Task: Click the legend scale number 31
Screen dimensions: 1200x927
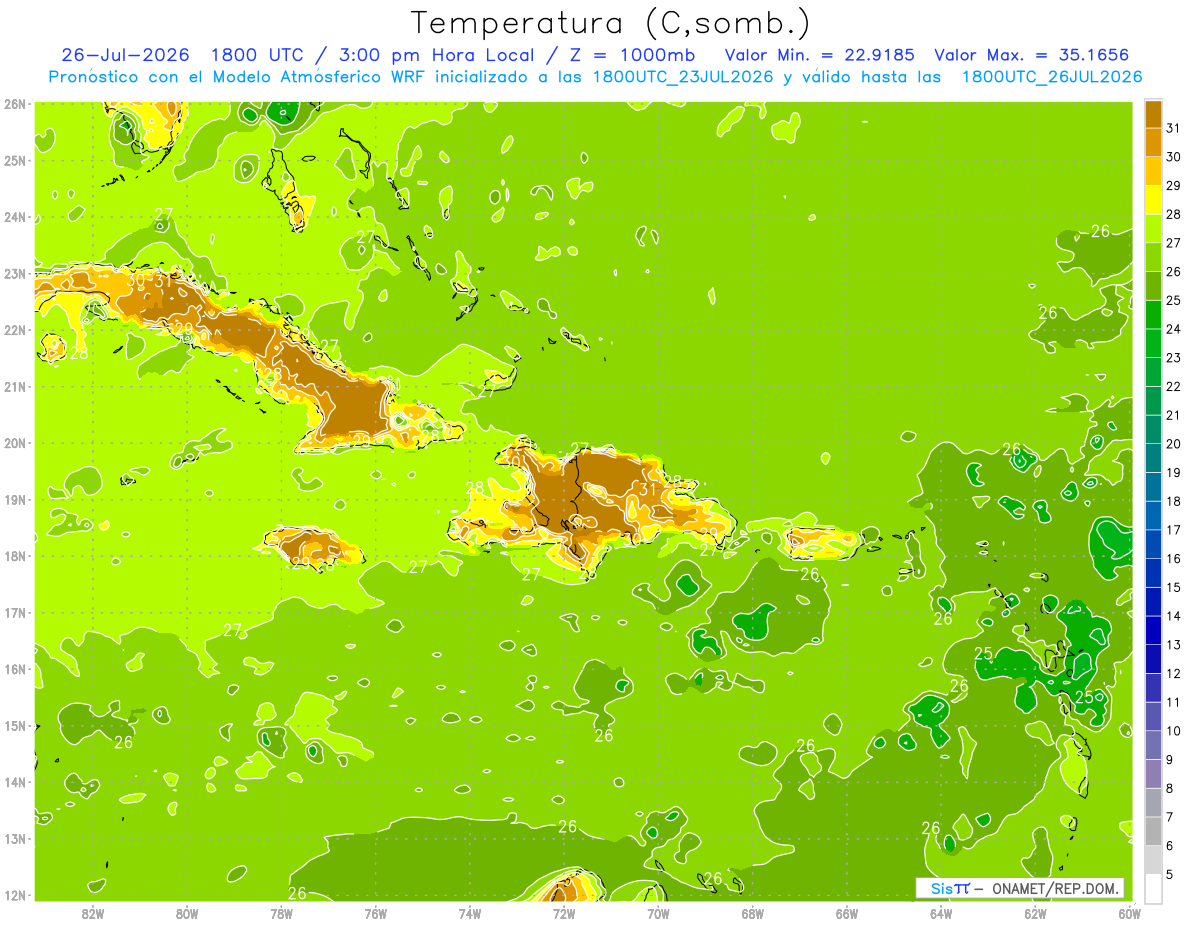Action: pos(1172,129)
